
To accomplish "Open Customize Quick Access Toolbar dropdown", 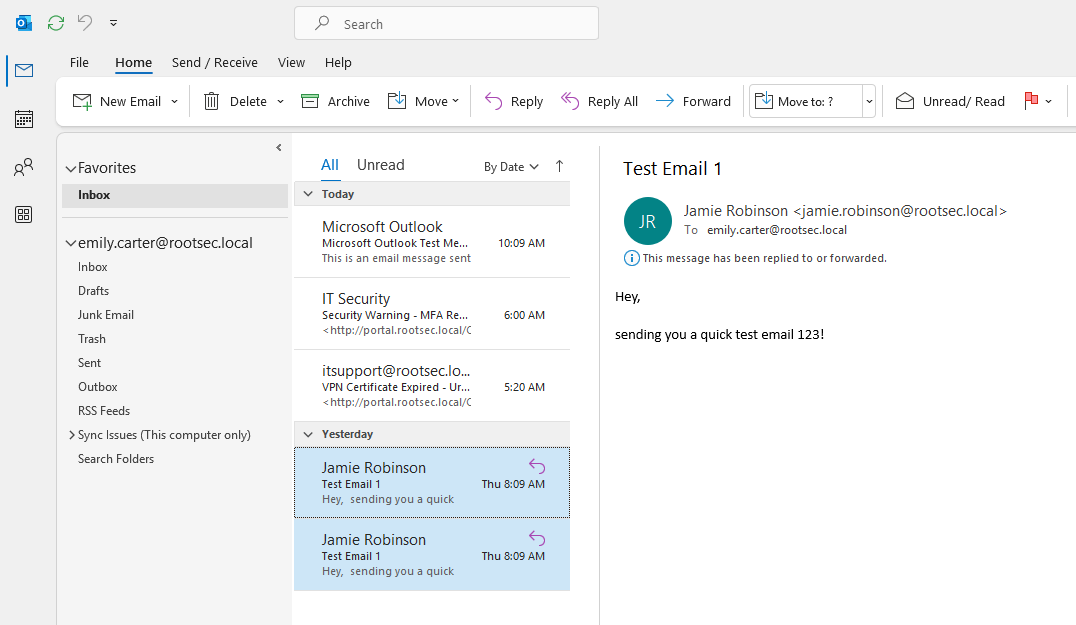I will (113, 23).
